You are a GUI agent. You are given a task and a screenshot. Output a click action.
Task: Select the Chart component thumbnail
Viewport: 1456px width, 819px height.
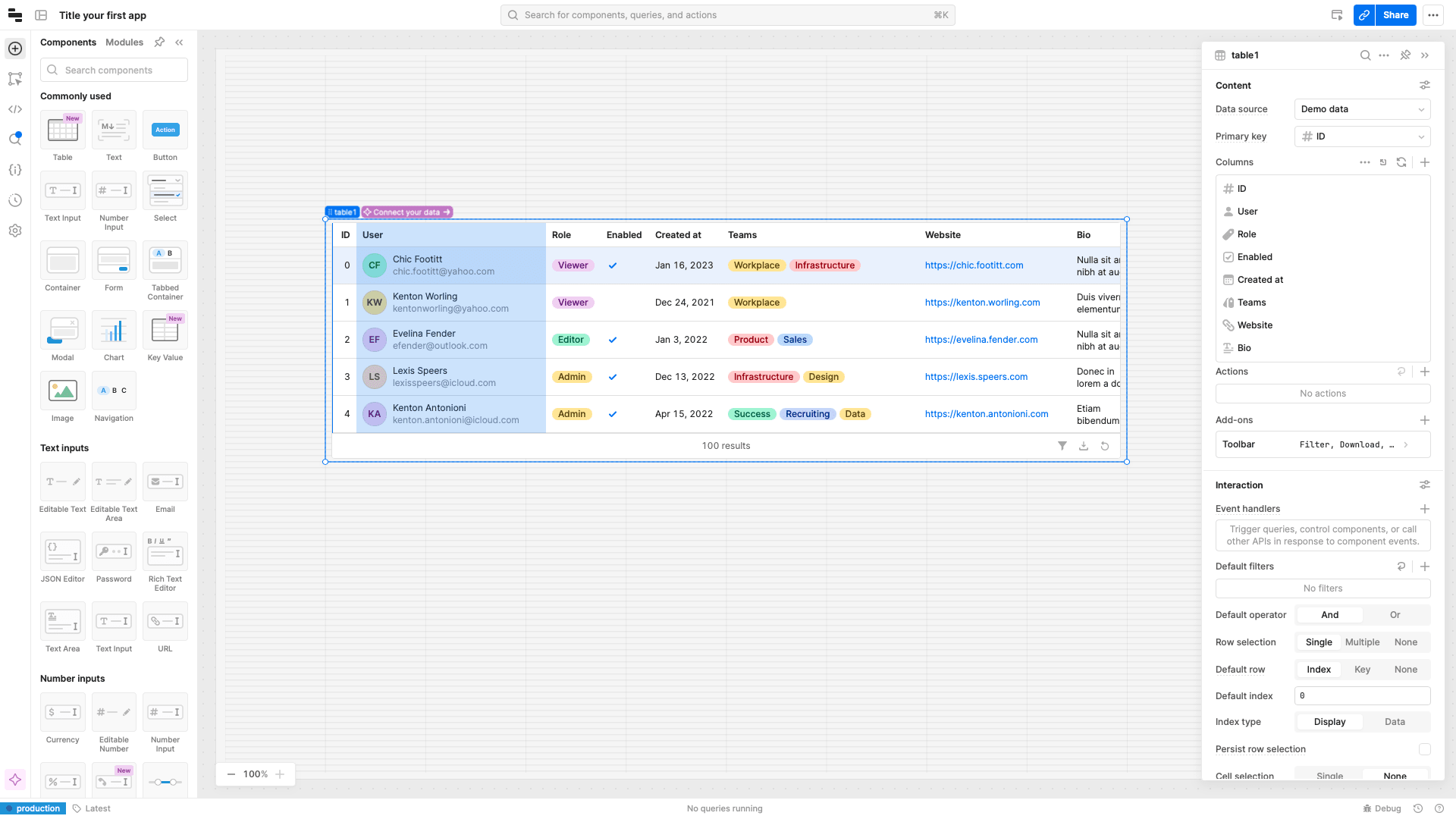114,331
